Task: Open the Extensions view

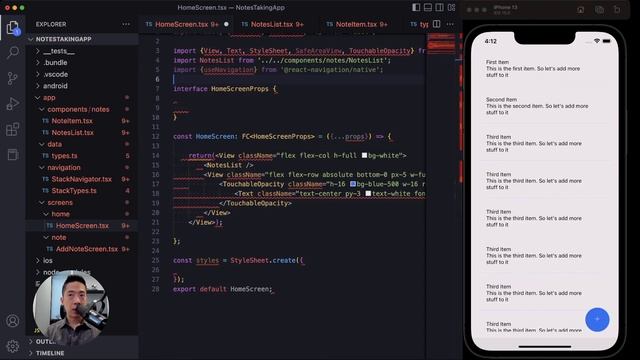Action: pyautogui.click(x=13, y=129)
